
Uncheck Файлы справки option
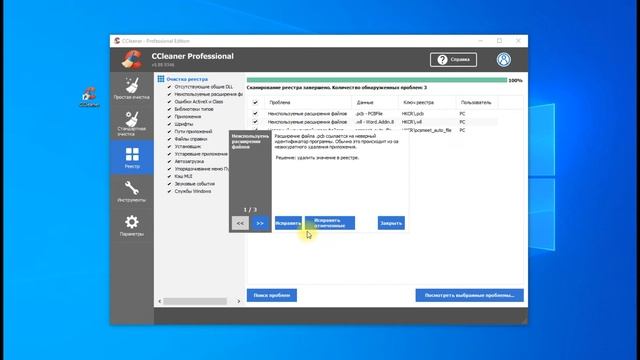pos(169,139)
